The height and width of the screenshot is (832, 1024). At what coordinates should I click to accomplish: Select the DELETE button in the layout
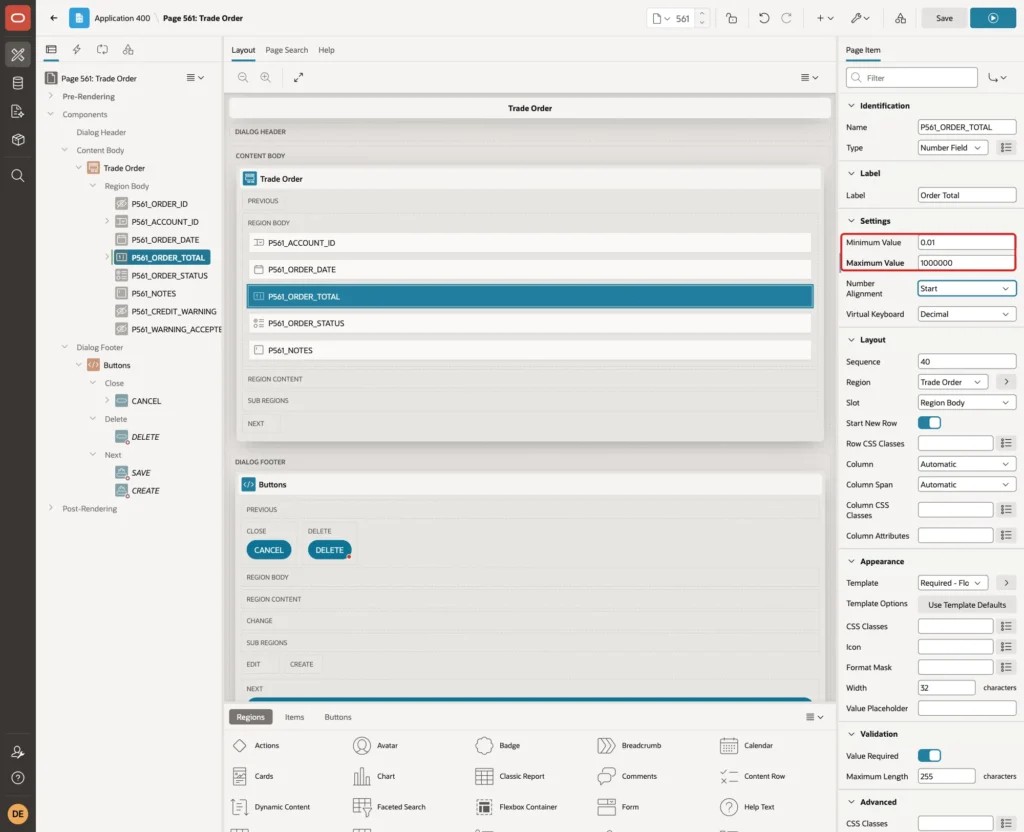329,550
